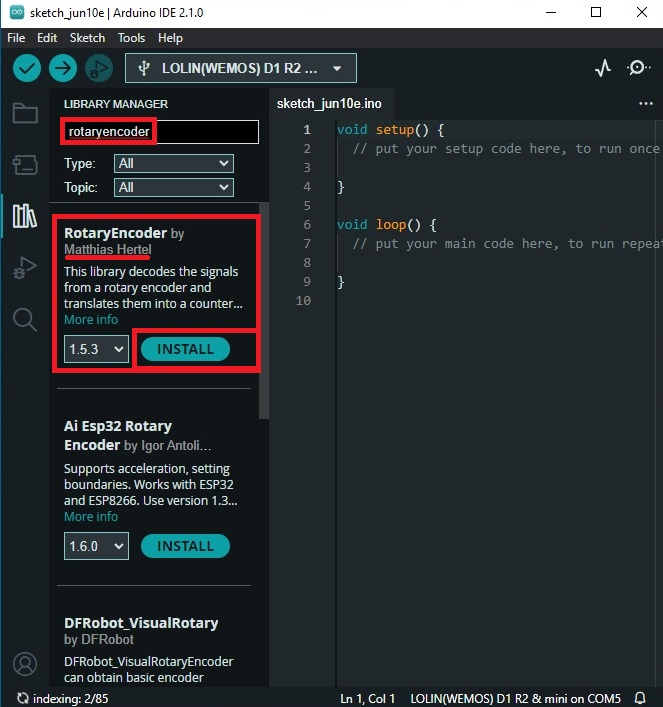
Task: Close the Arduino IDE window
Action: pos(642,12)
